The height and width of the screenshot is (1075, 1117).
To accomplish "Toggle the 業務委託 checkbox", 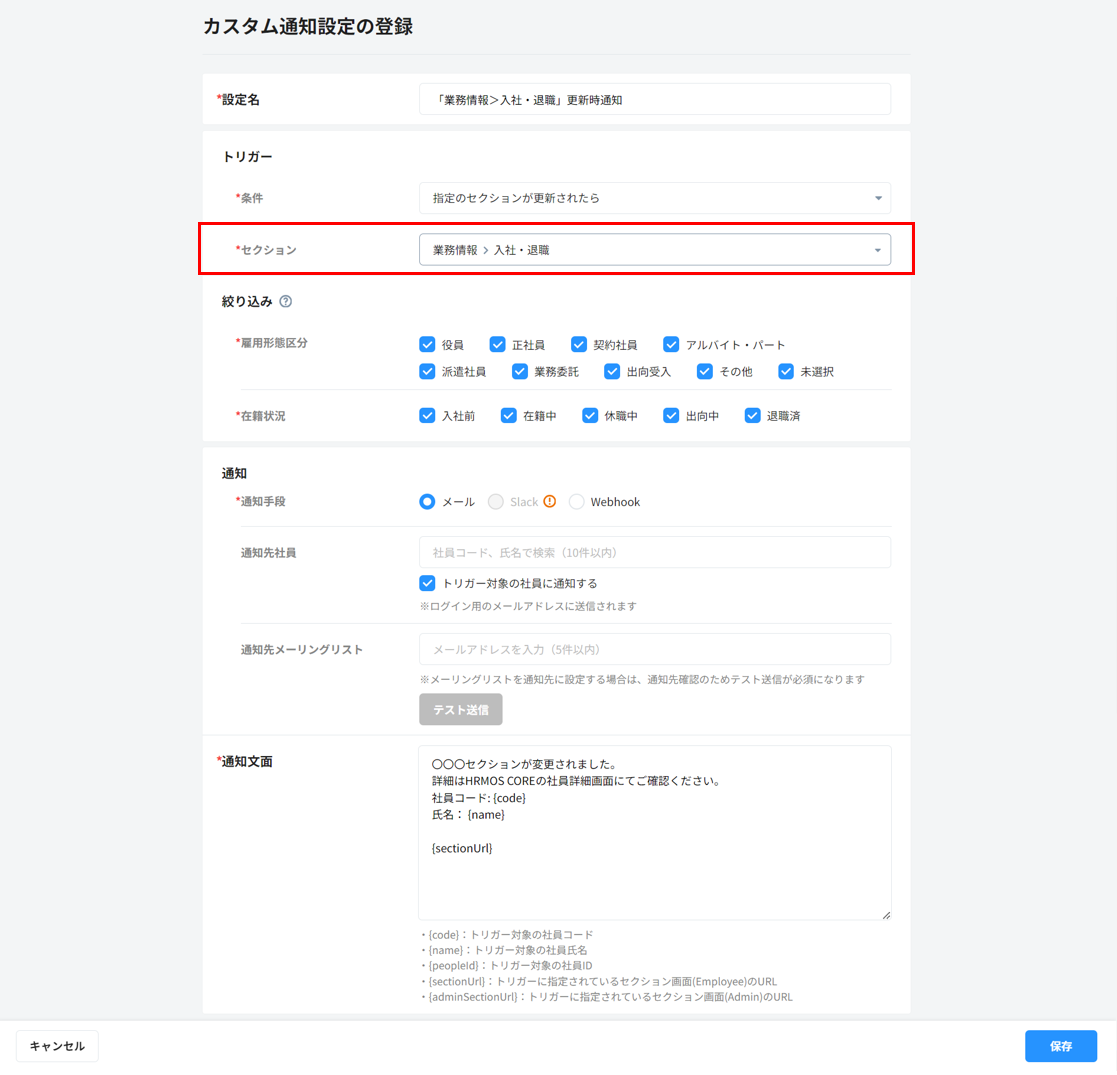I will pyautogui.click(x=520, y=371).
